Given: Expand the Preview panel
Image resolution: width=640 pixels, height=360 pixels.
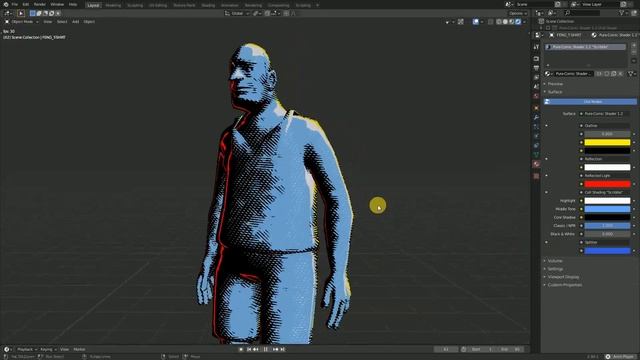Looking at the screenshot, I should (x=555, y=84).
